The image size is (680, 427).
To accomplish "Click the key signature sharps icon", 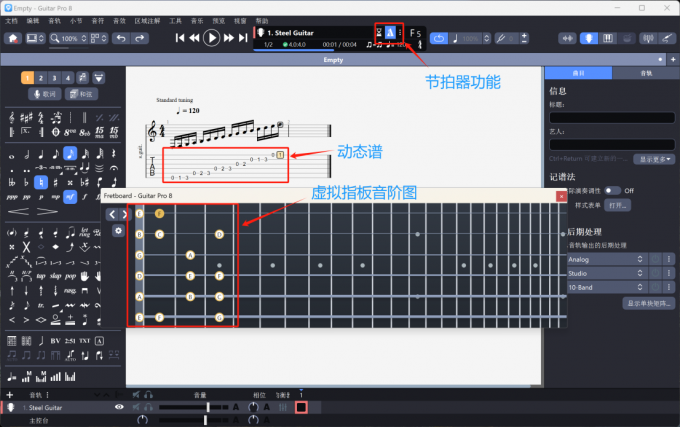I will pos(26,117).
